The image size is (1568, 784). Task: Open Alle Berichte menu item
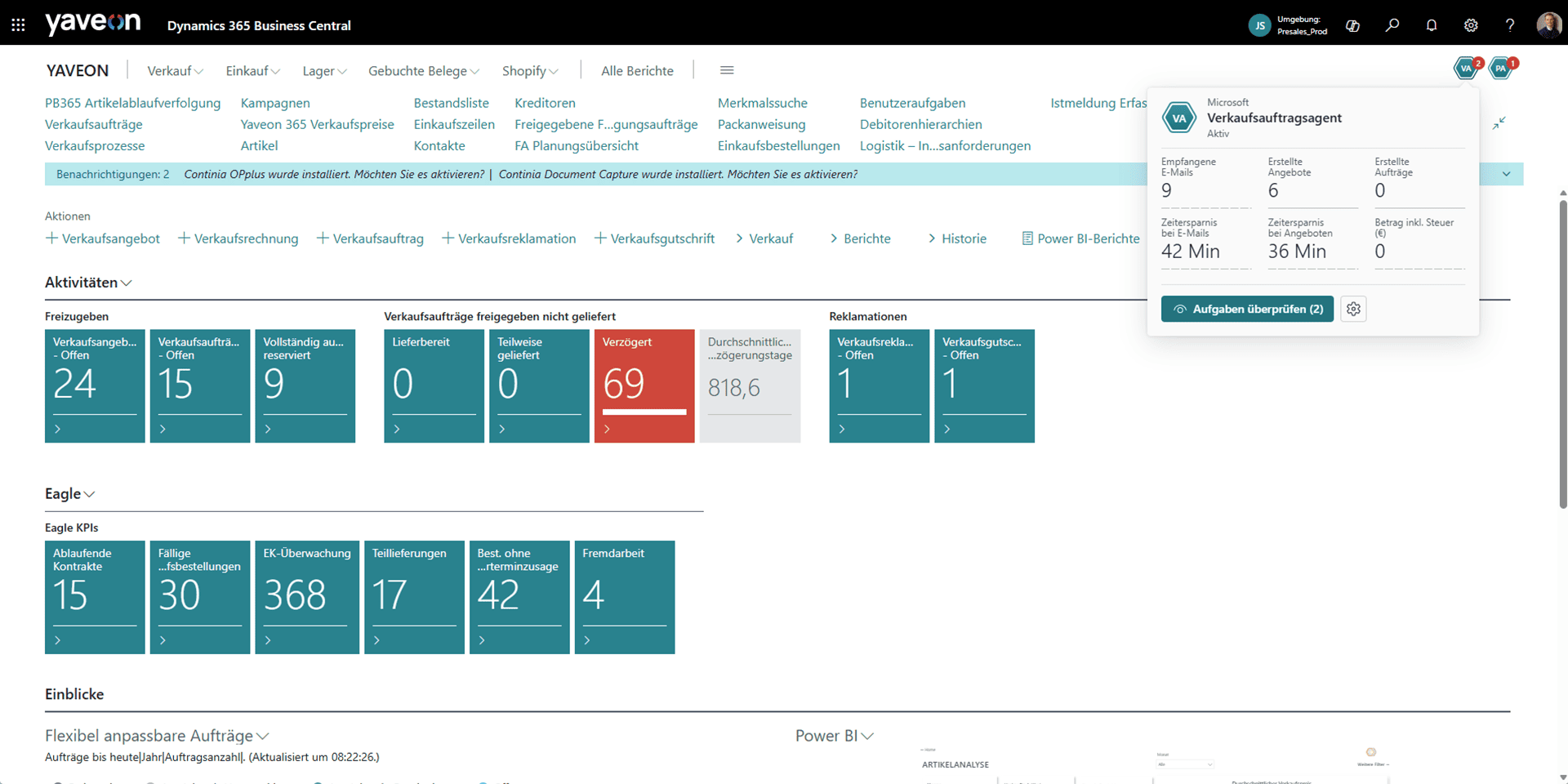coord(637,71)
